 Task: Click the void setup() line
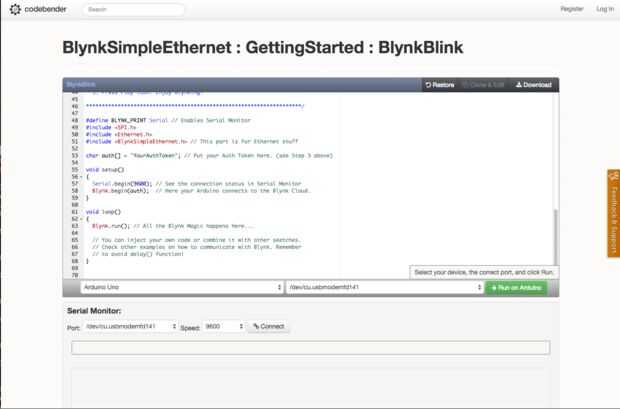pyautogui.click(x=105, y=170)
